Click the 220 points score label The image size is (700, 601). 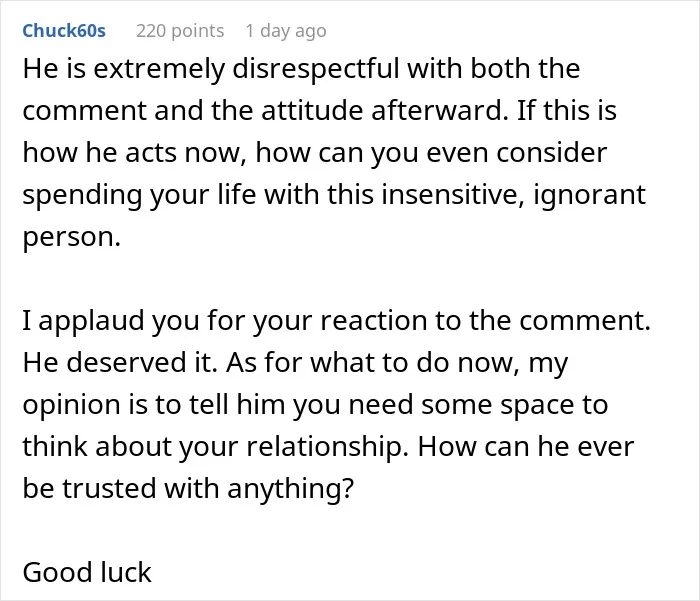[x=180, y=31]
